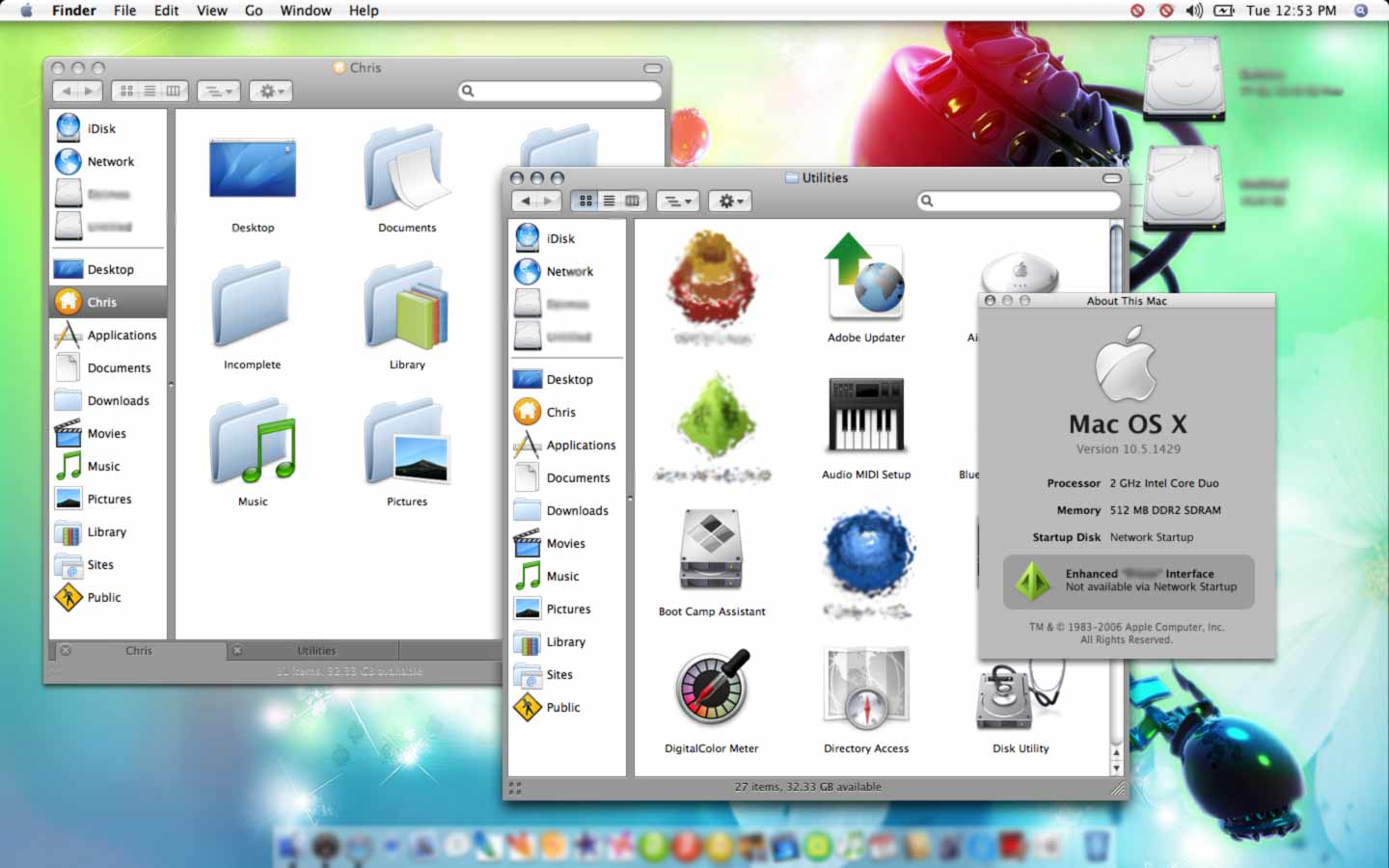Image resolution: width=1389 pixels, height=868 pixels.
Task: Open the Edit menu
Action: 167,11
